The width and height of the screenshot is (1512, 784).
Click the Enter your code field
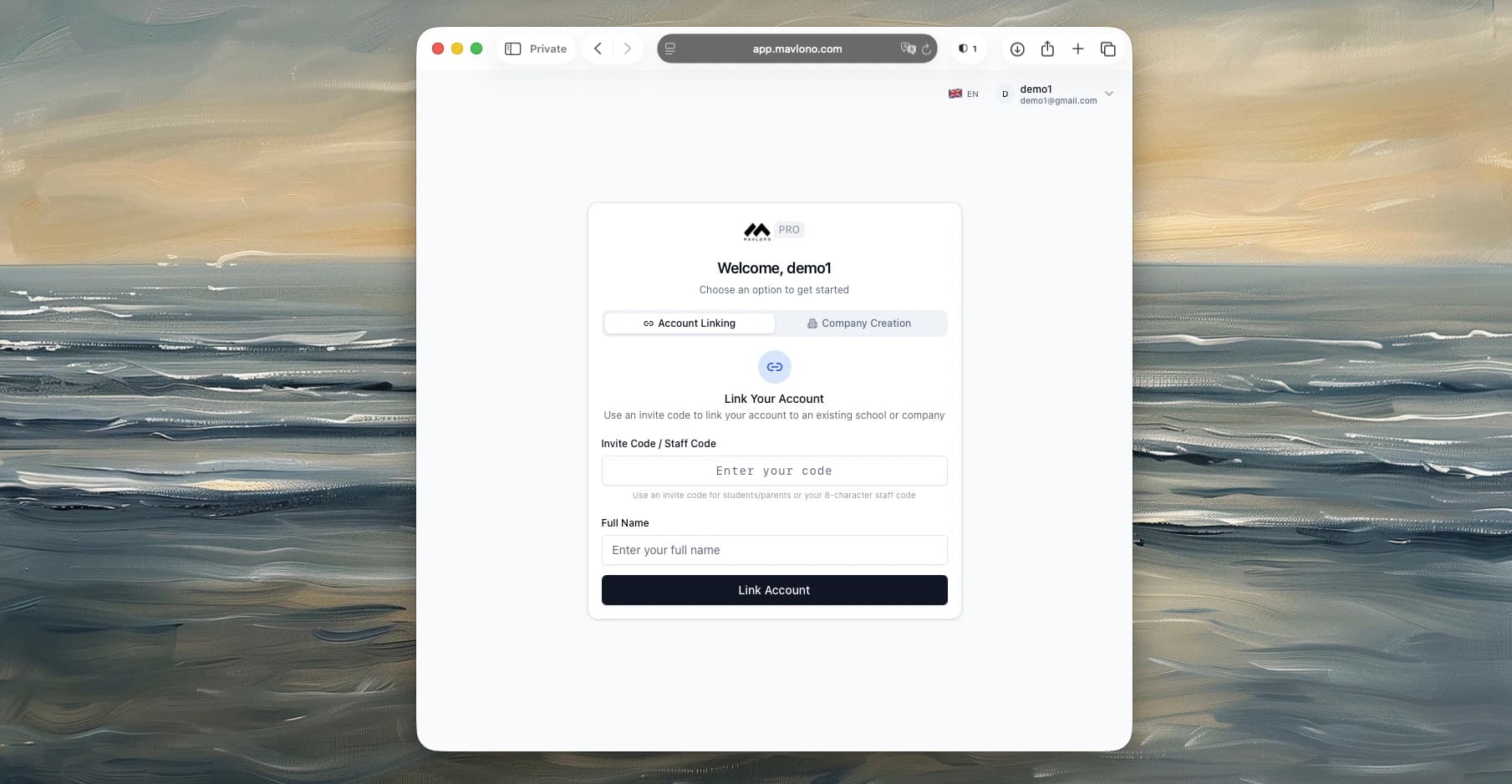tap(774, 471)
